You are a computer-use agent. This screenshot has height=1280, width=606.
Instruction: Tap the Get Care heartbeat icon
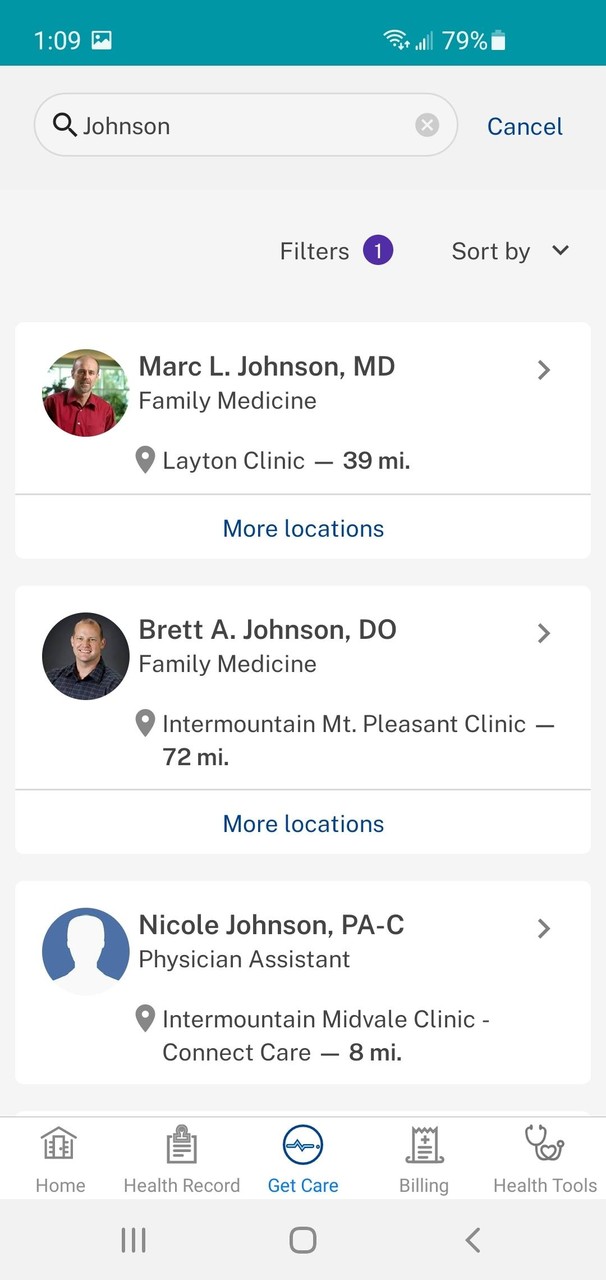pos(302,1146)
